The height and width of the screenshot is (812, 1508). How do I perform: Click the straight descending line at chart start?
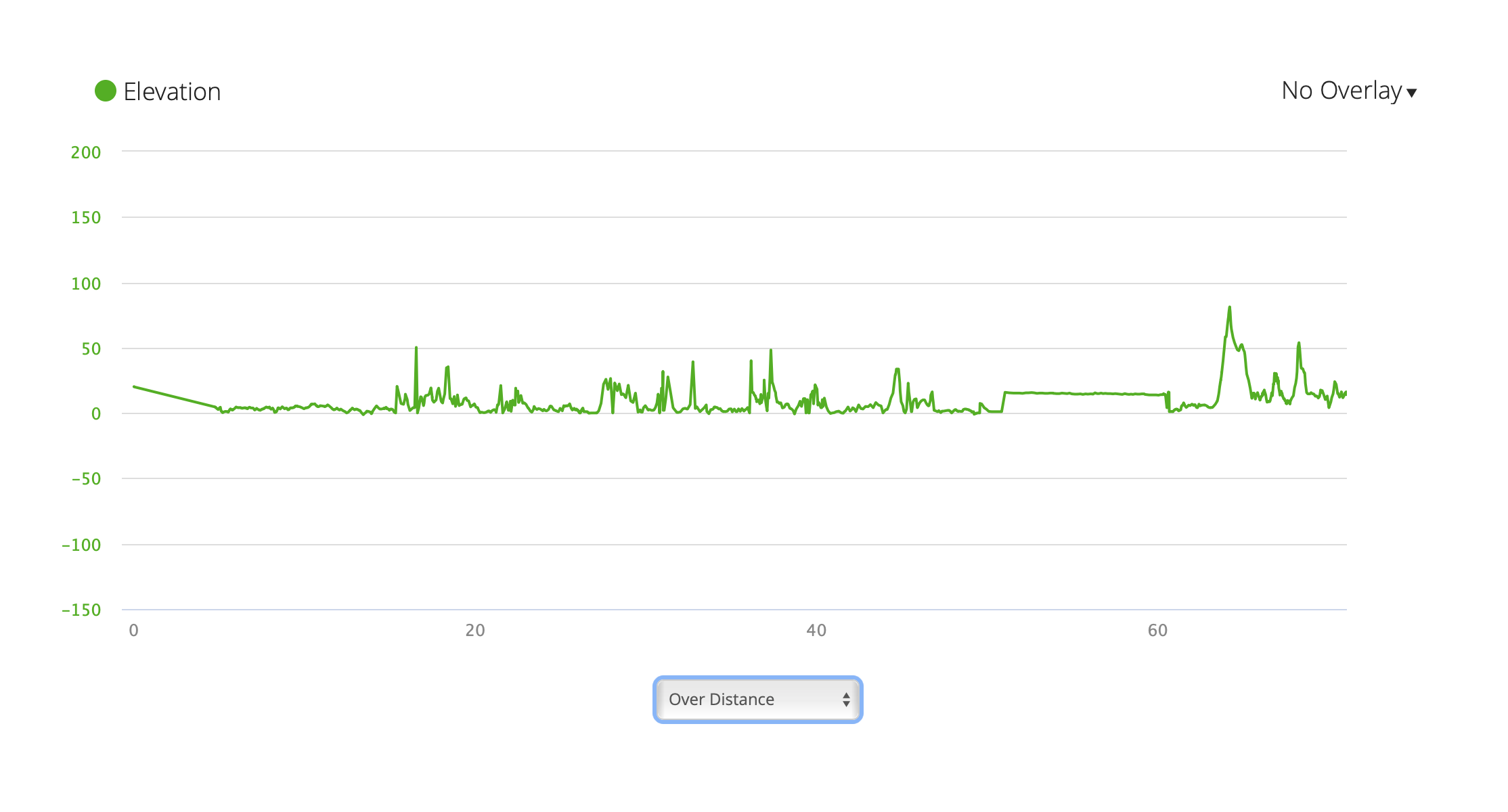175,397
